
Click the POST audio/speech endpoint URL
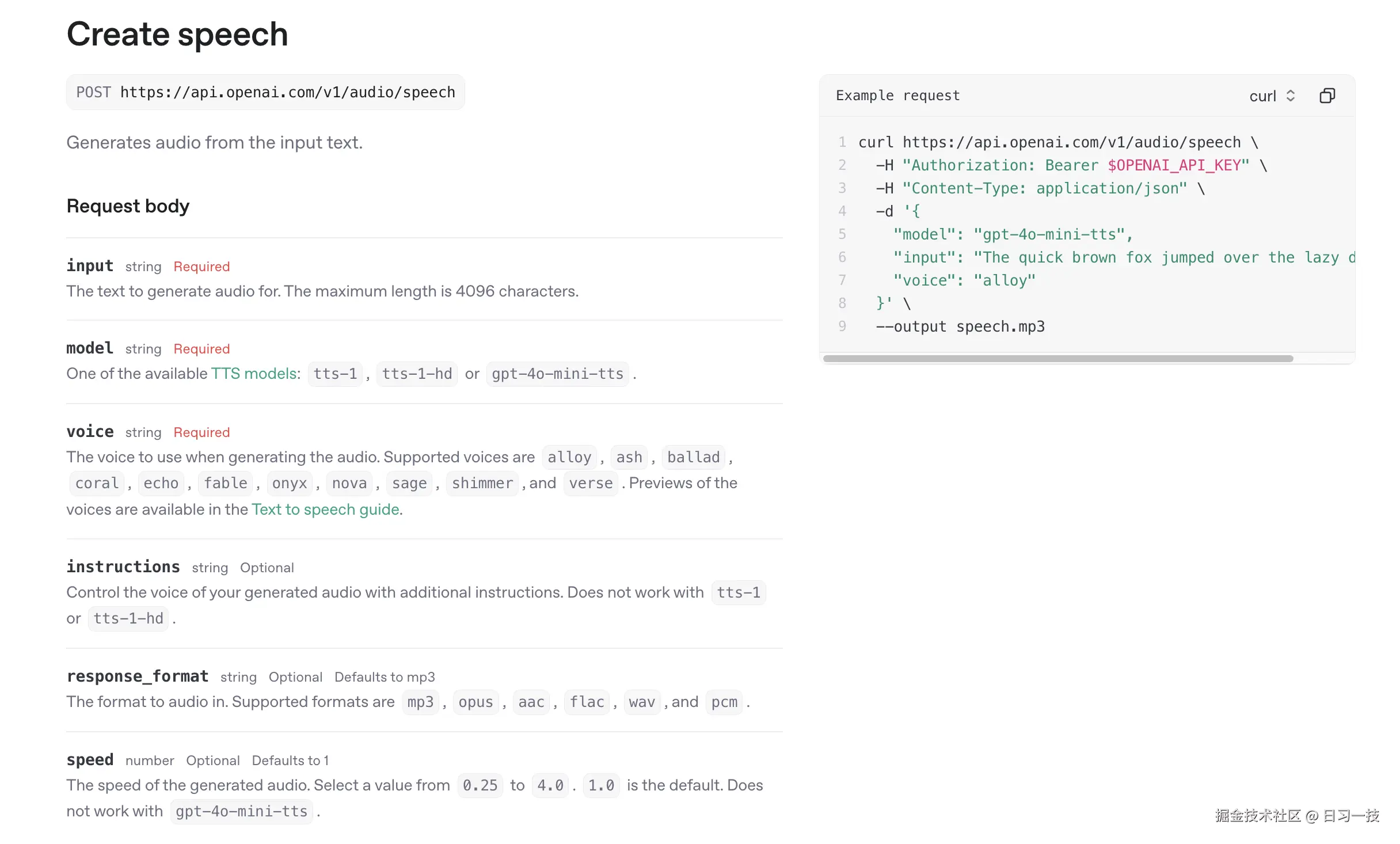pos(265,92)
